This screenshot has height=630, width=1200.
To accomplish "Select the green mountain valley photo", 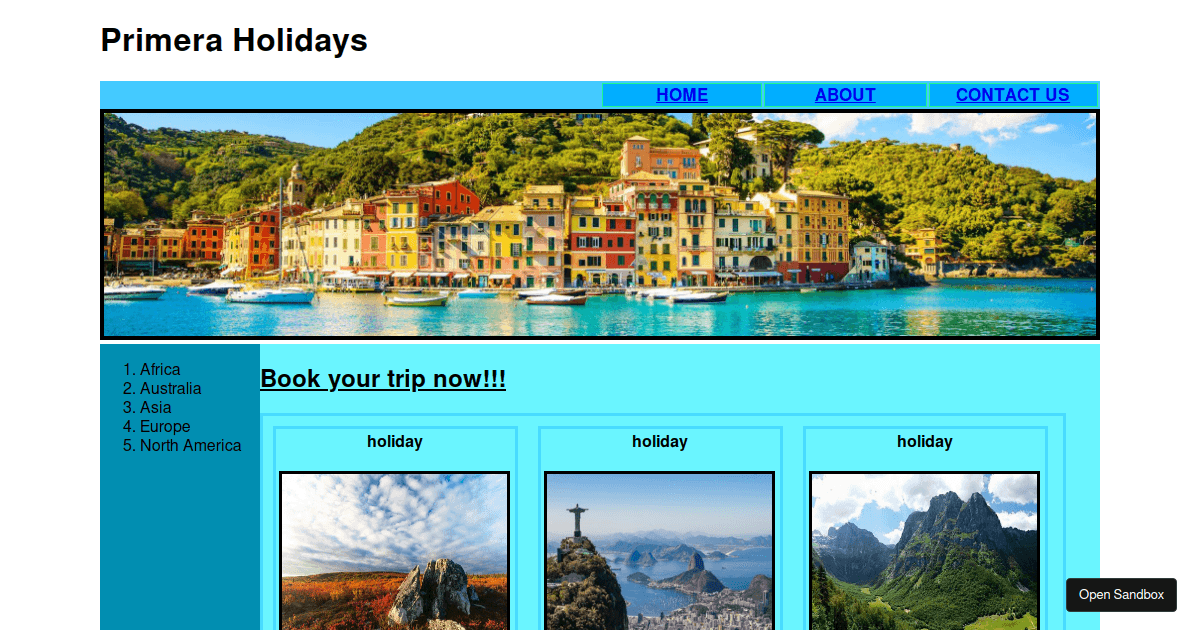I will (x=925, y=551).
